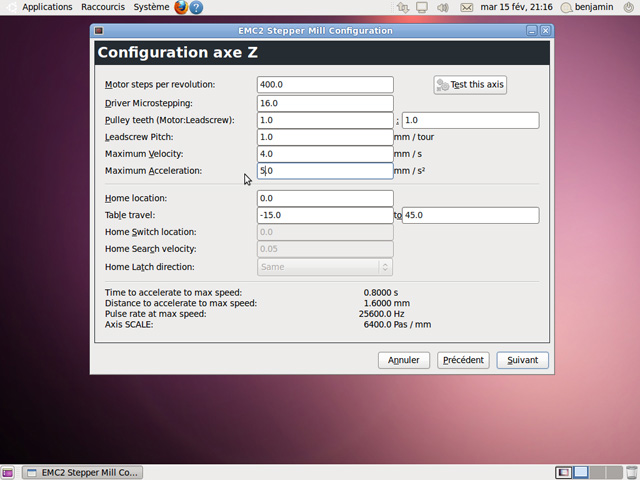This screenshot has width=640, height=480.
Task: Click the '25600.0 Hz' value
Action: [x=381, y=314]
